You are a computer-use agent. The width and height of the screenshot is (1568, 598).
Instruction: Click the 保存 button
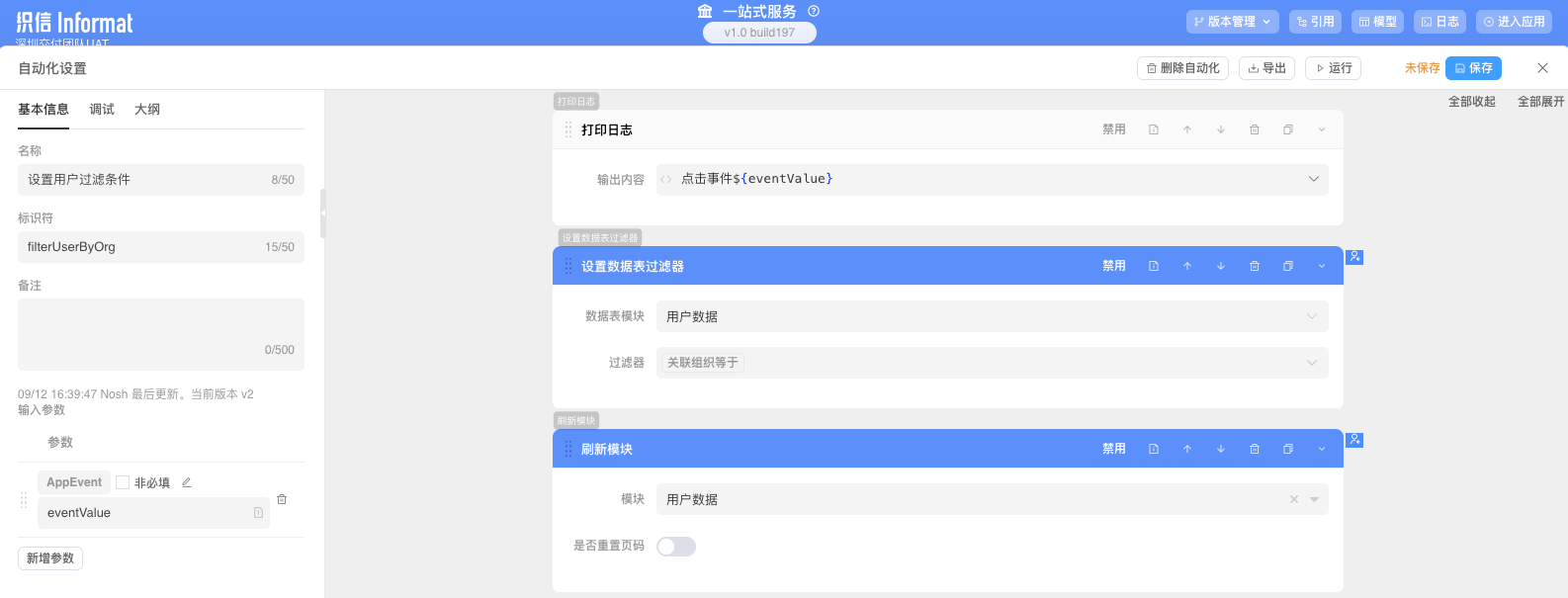point(1473,68)
